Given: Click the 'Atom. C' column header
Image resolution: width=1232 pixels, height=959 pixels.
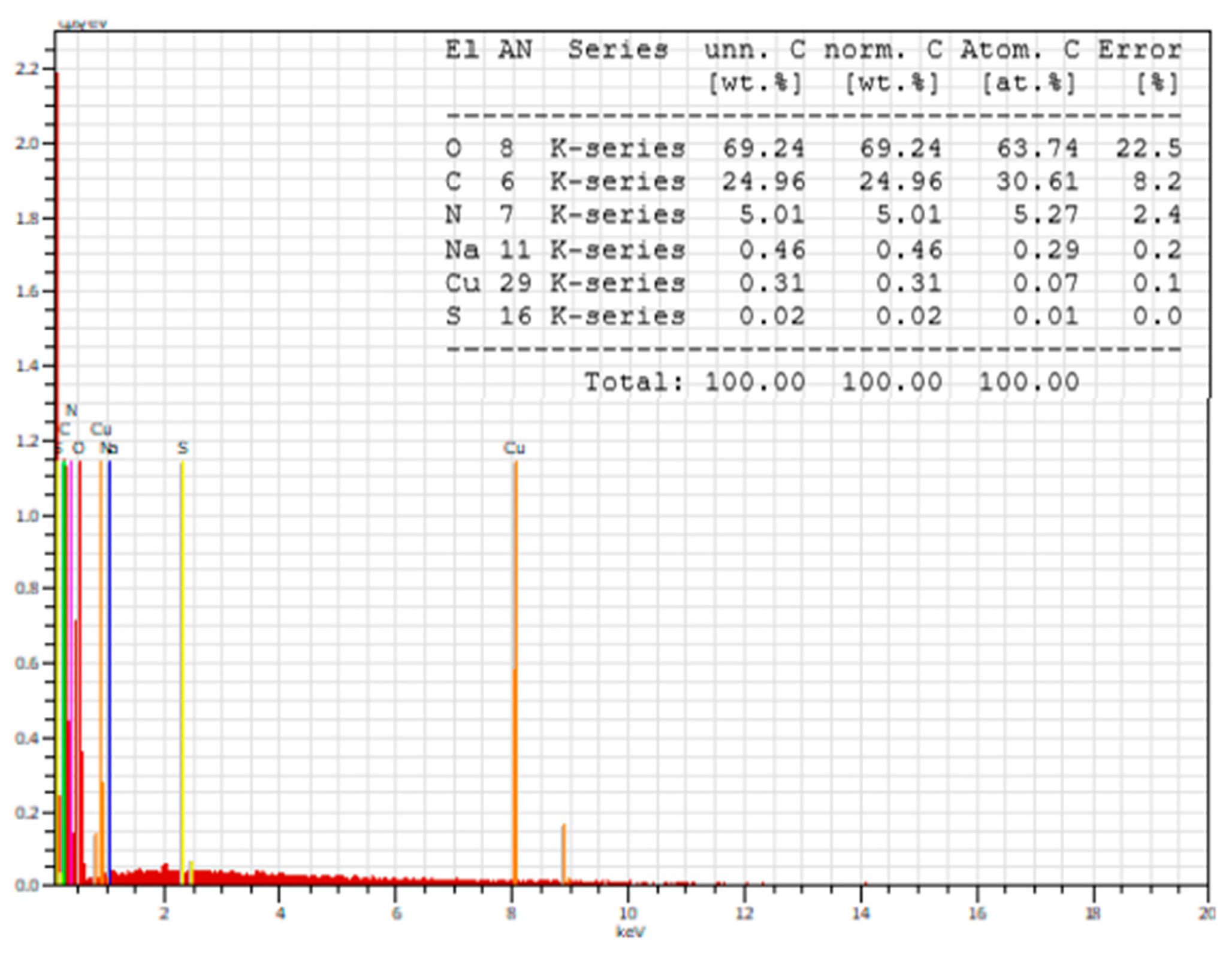Looking at the screenshot, I should (x=1020, y=50).
